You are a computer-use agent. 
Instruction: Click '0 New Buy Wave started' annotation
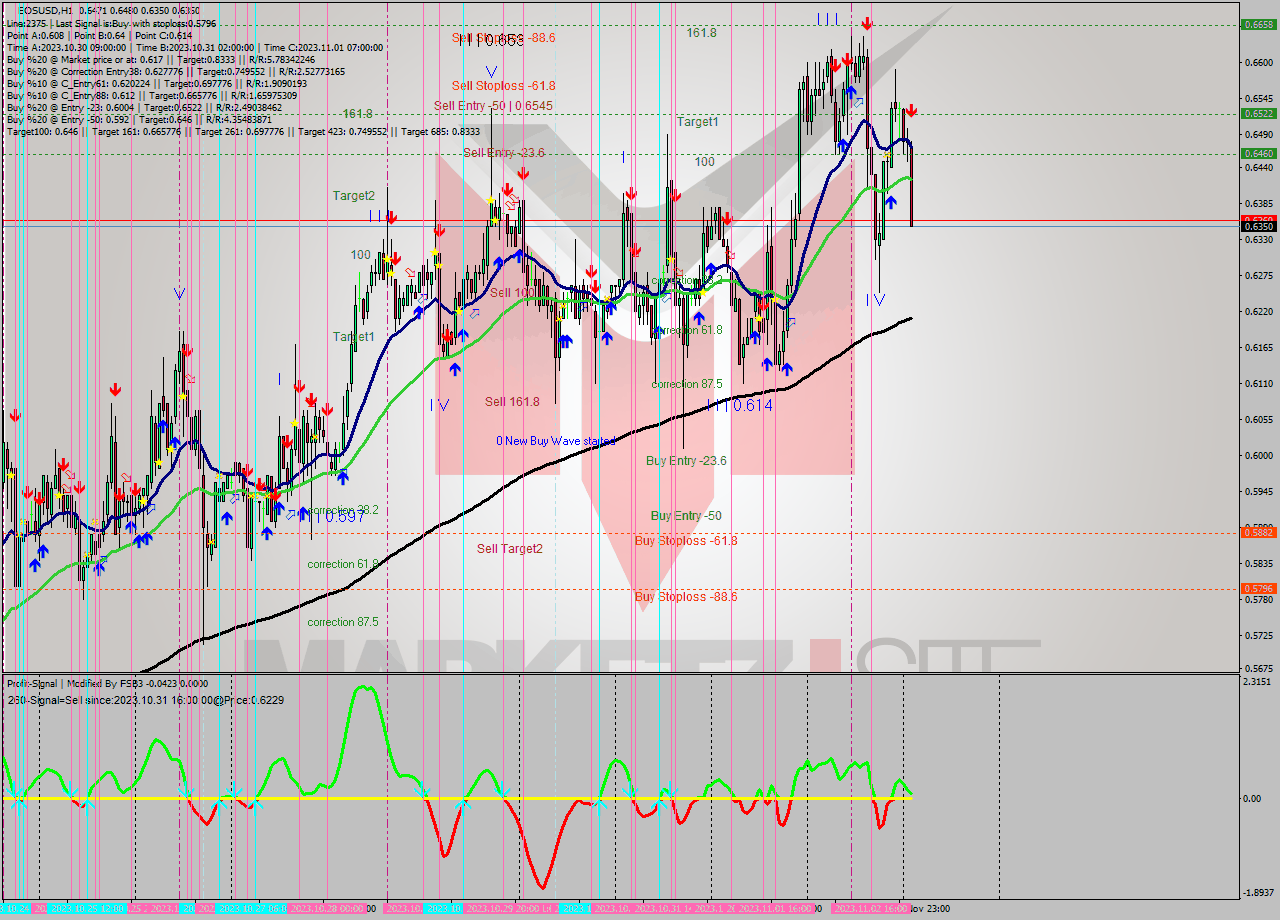pos(556,441)
